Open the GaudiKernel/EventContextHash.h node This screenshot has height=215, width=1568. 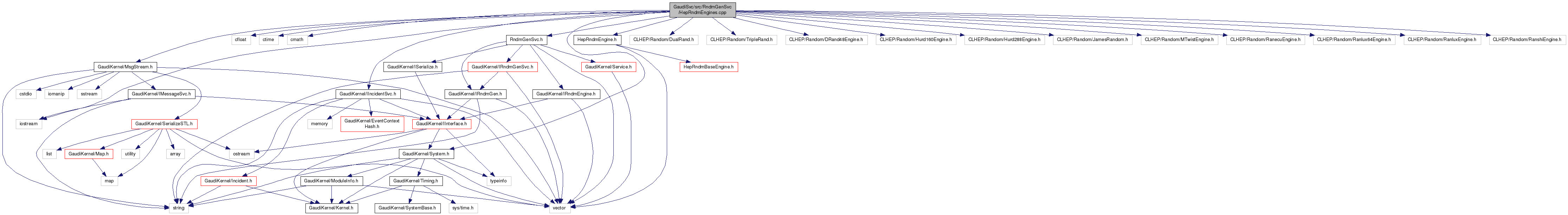click(372, 124)
